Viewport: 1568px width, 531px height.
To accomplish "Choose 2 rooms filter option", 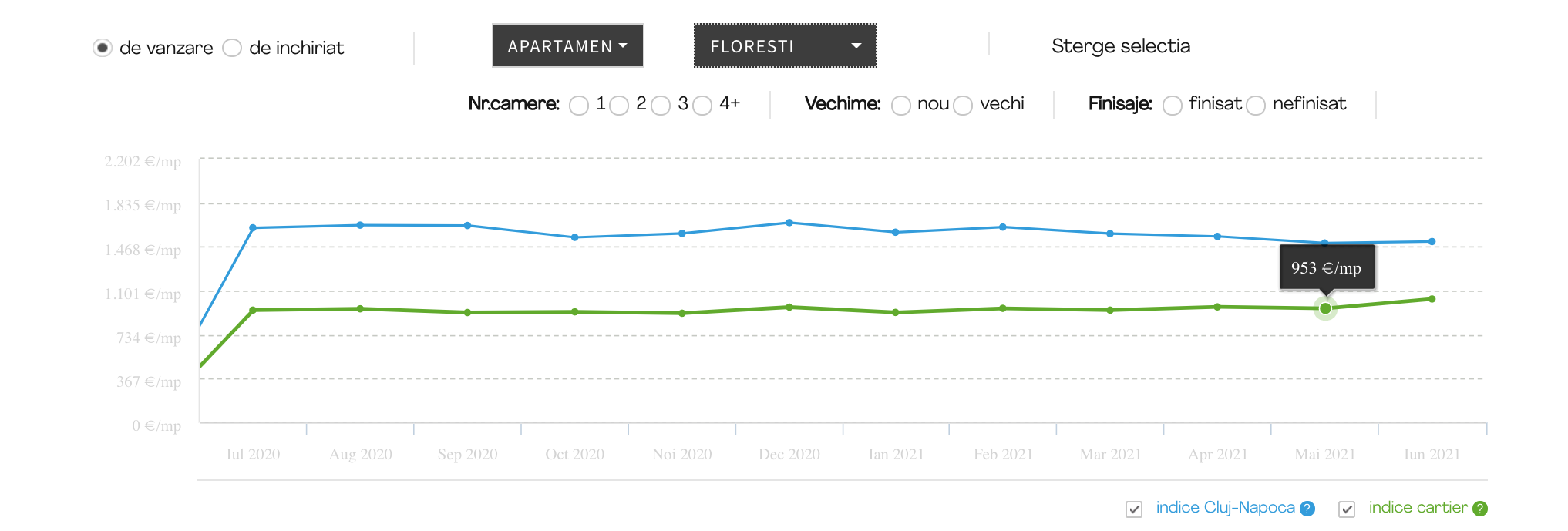I will pyautogui.click(x=619, y=105).
